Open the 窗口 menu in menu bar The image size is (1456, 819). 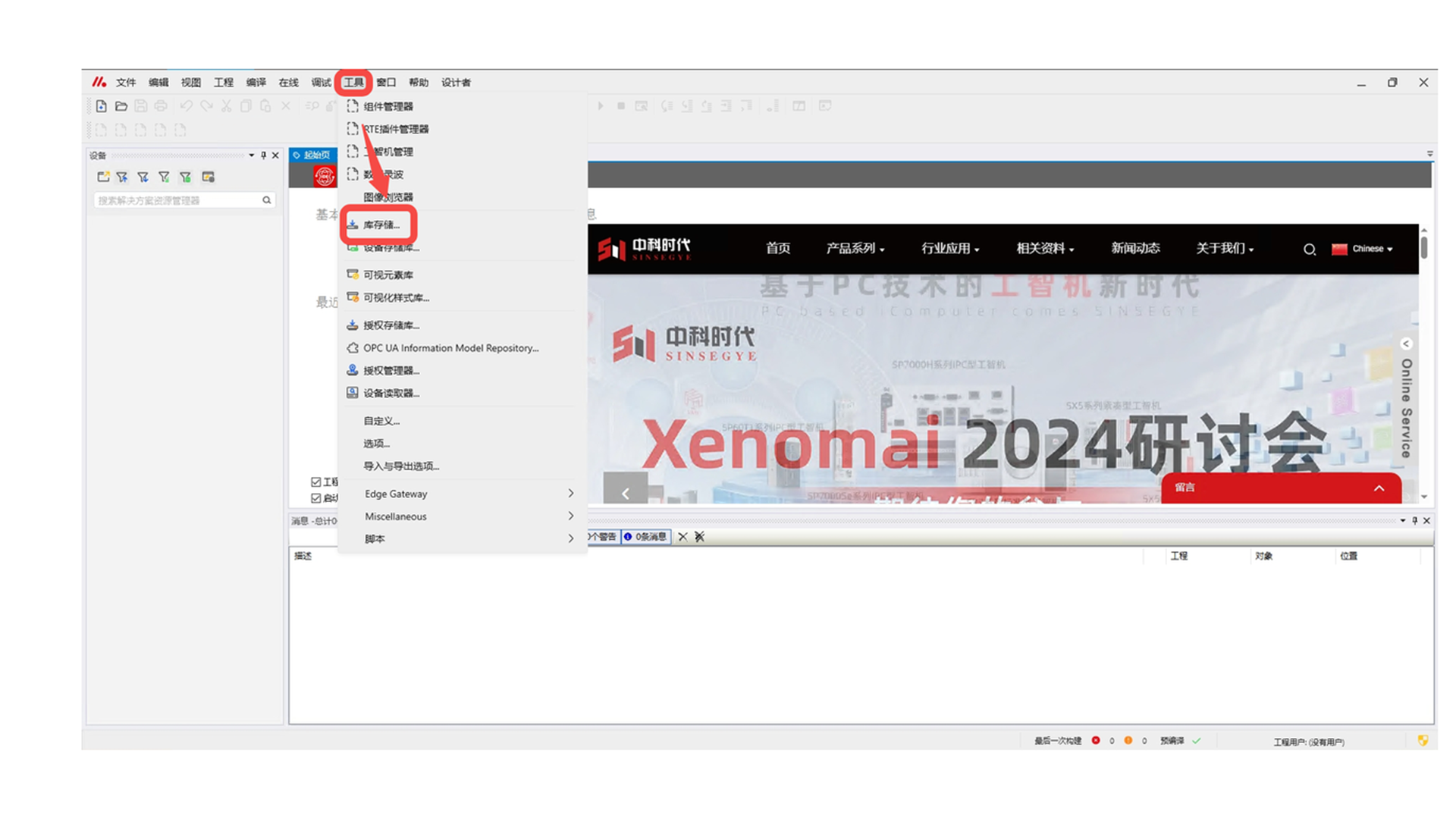[x=386, y=83]
